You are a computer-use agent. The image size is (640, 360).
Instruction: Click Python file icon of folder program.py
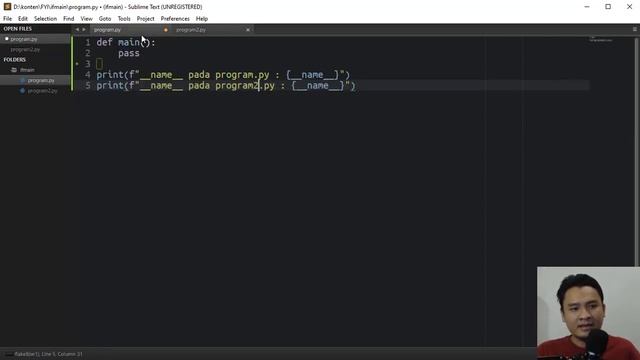(x=22, y=80)
